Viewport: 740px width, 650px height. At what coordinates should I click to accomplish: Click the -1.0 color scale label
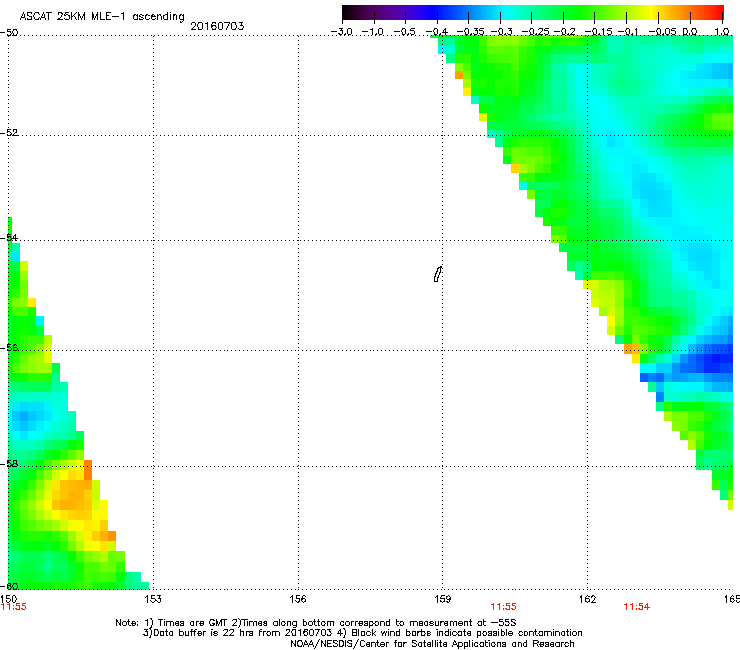[373, 32]
